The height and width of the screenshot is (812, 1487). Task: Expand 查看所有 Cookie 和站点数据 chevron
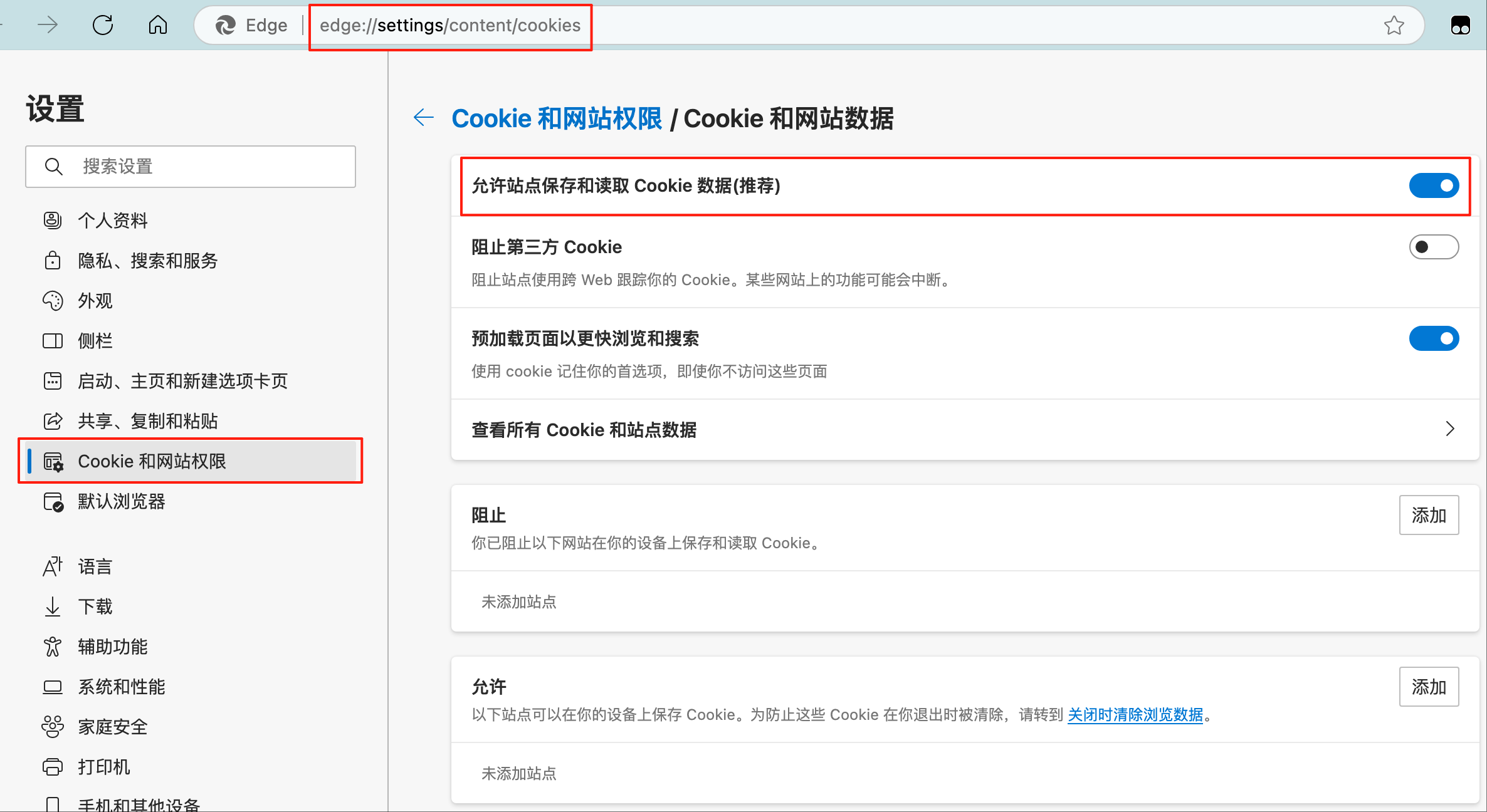1449,429
